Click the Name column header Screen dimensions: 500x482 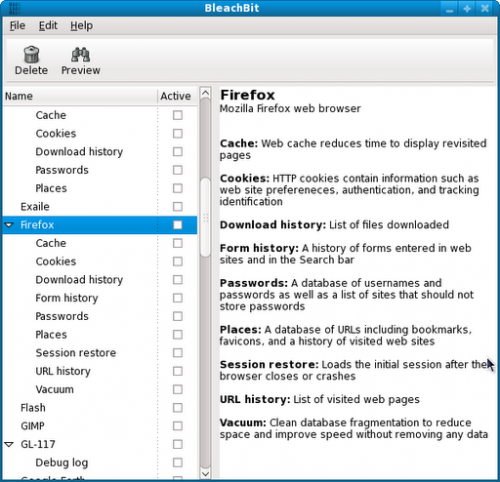80,96
